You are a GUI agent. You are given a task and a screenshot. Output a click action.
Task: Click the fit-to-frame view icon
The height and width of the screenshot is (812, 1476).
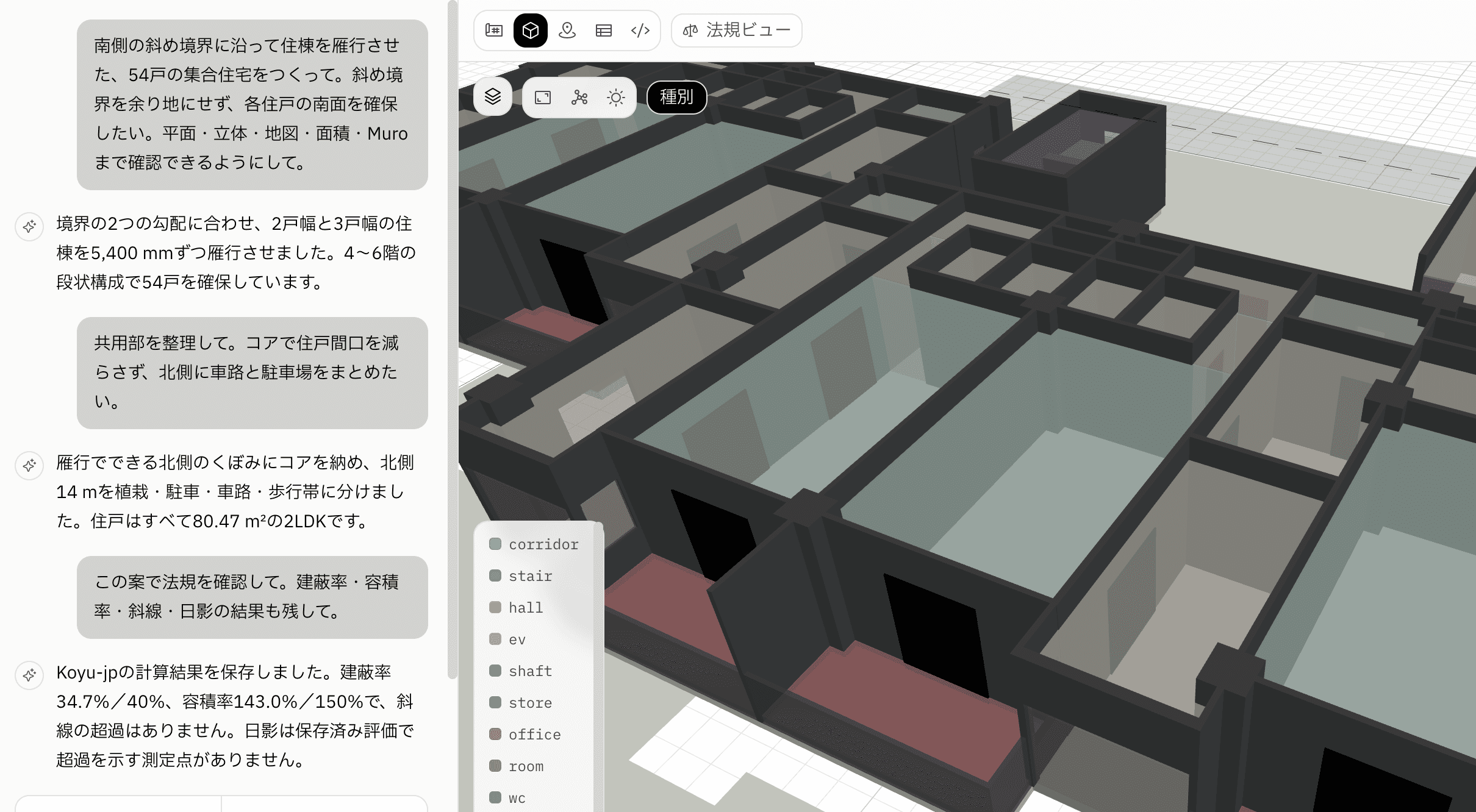click(543, 98)
